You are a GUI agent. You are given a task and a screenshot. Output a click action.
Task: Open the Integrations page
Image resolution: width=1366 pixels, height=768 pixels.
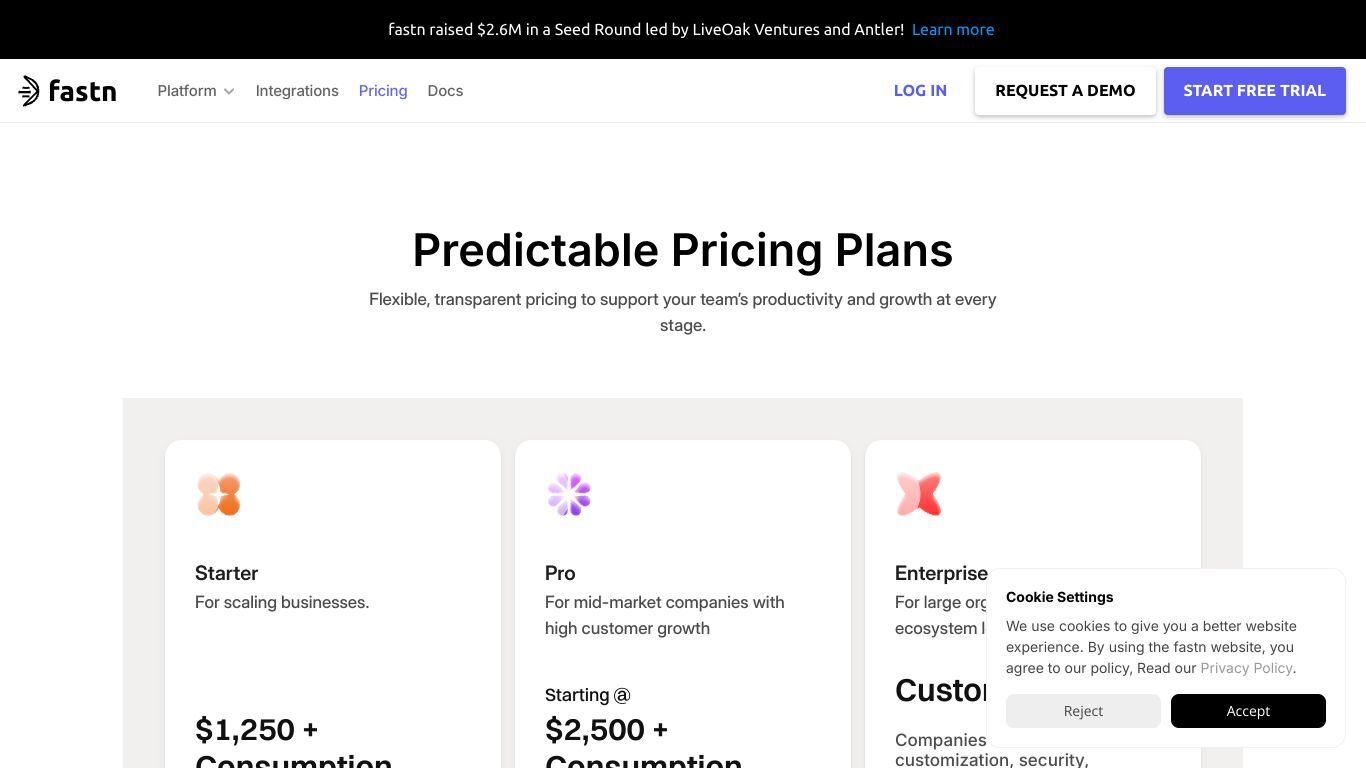pos(297,91)
